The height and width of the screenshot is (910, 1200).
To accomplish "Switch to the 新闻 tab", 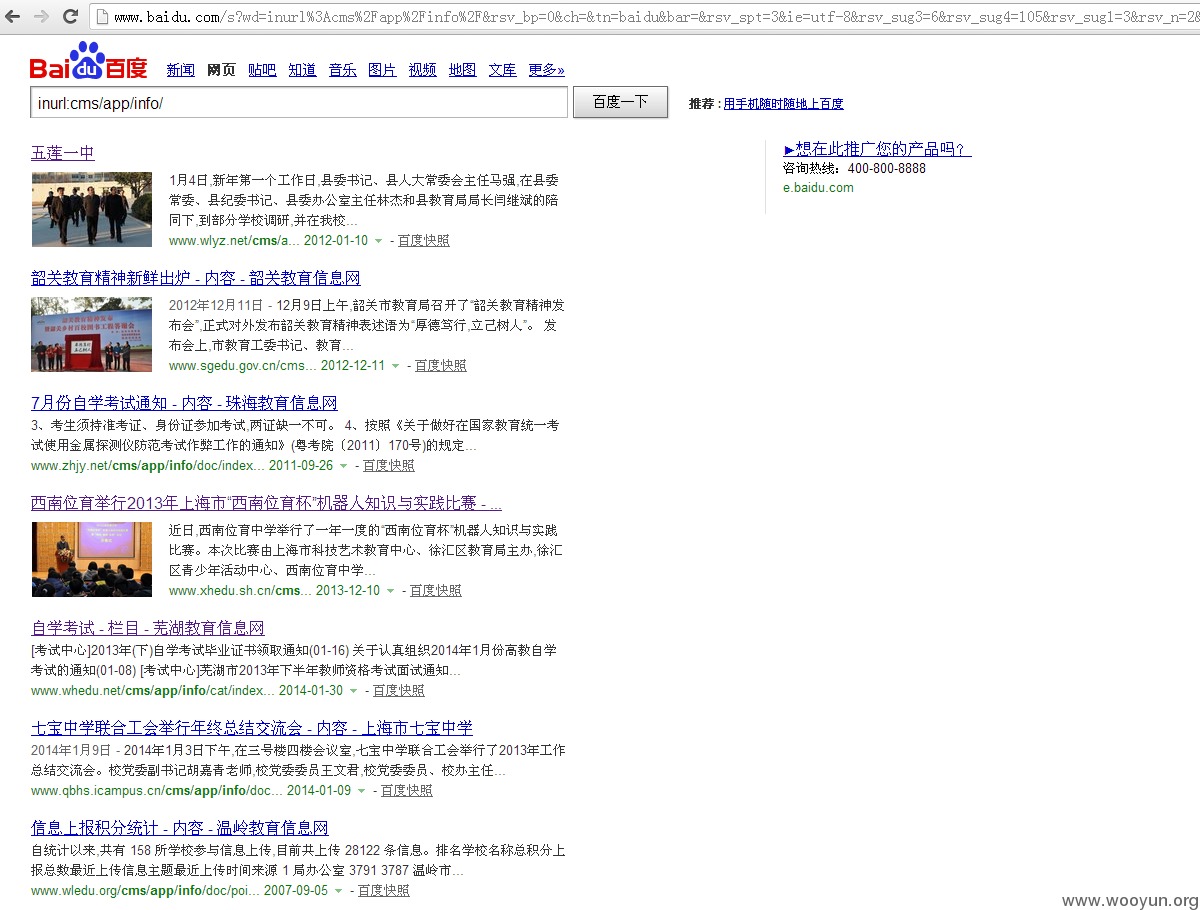I will (180, 70).
